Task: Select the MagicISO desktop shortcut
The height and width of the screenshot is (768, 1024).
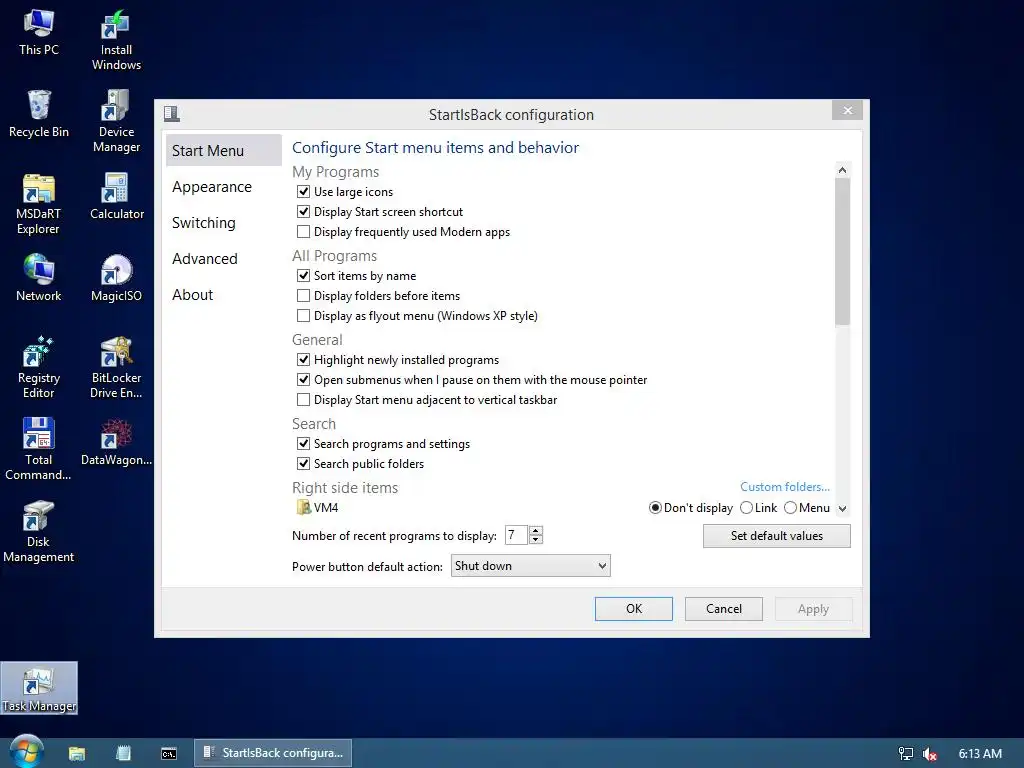Action: tap(116, 279)
